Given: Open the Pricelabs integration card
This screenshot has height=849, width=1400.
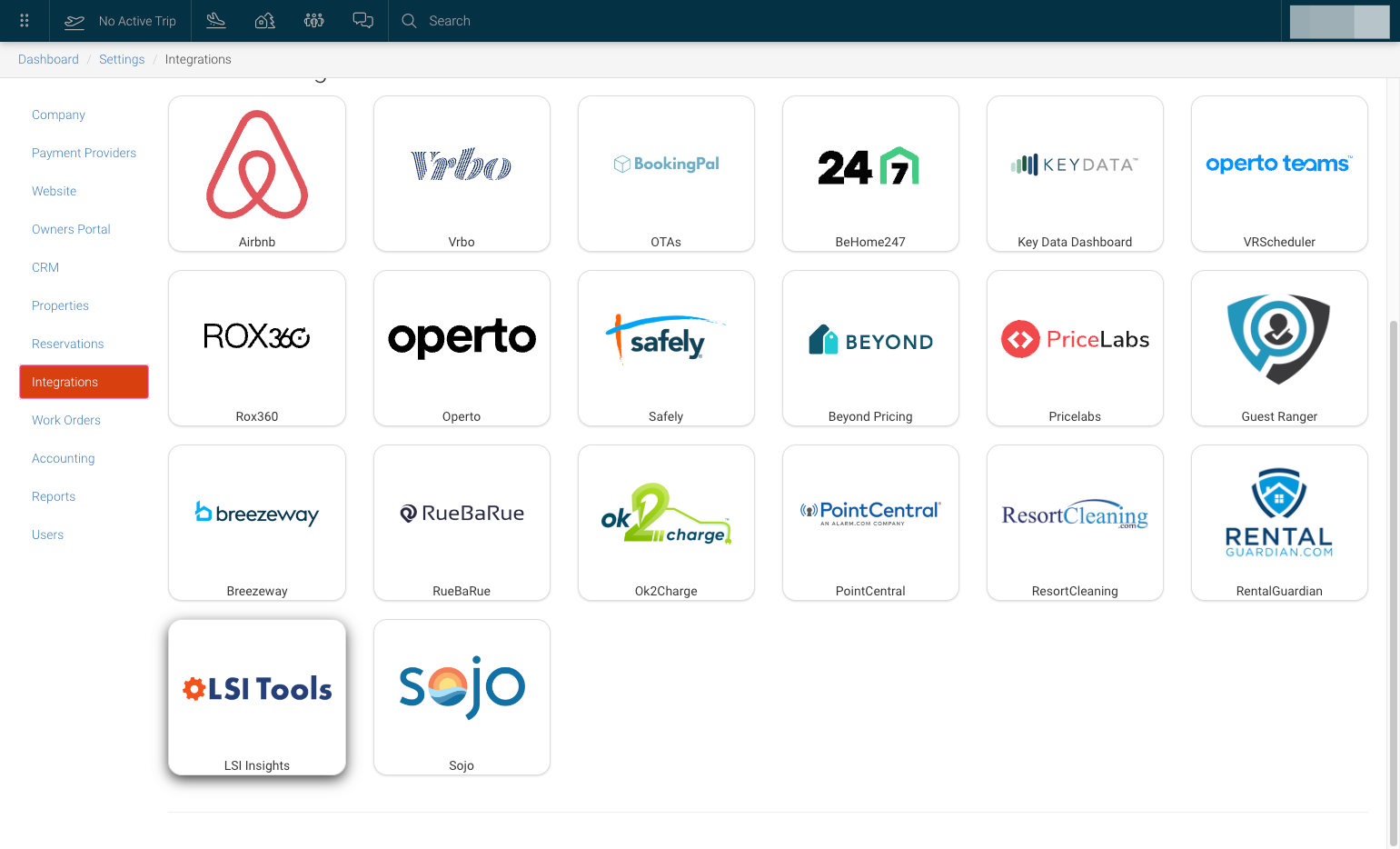Looking at the screenshot, I should (x=1075, y=348).
